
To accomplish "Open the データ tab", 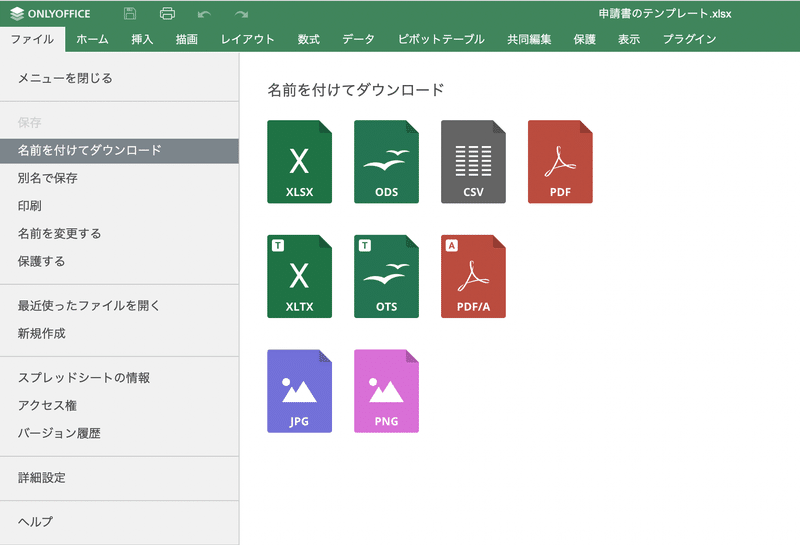I will pyautogui.click(x=358, y=39).
